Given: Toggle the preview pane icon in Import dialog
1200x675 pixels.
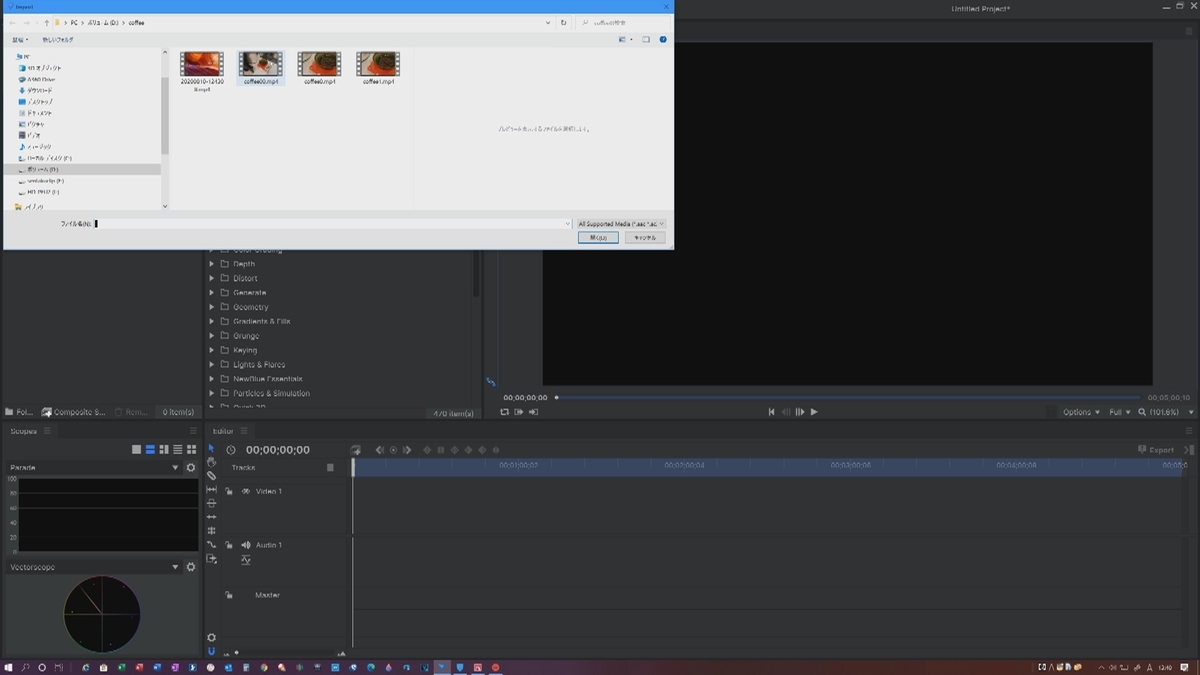Looking at the screenshot, I should pos(646,40).
